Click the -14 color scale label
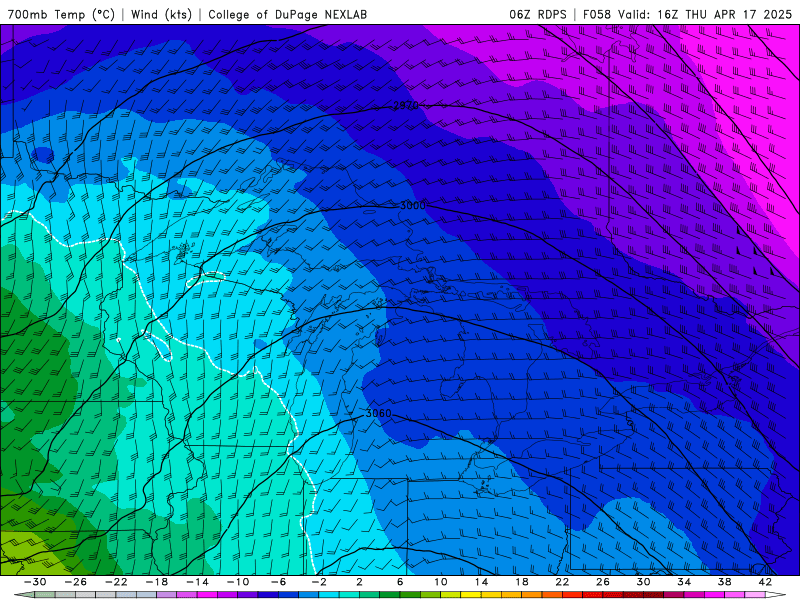 pyautogui.click(x=197, y=582)
